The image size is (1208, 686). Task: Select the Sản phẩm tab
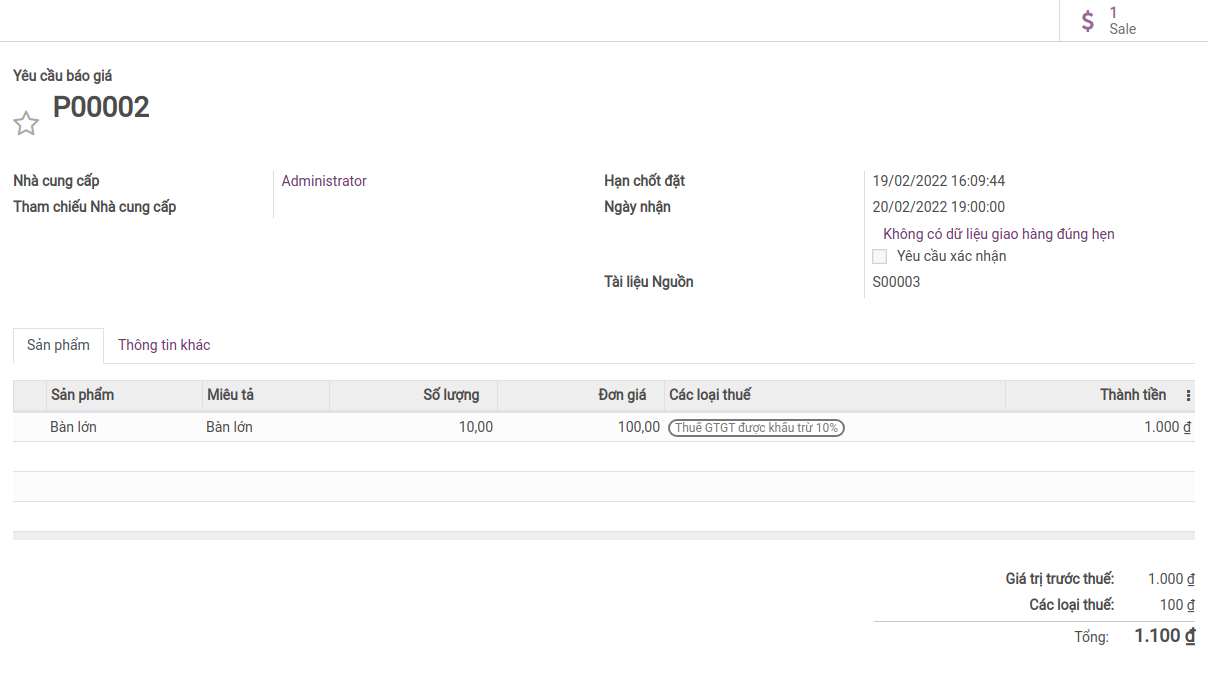(x=58, y=345)
